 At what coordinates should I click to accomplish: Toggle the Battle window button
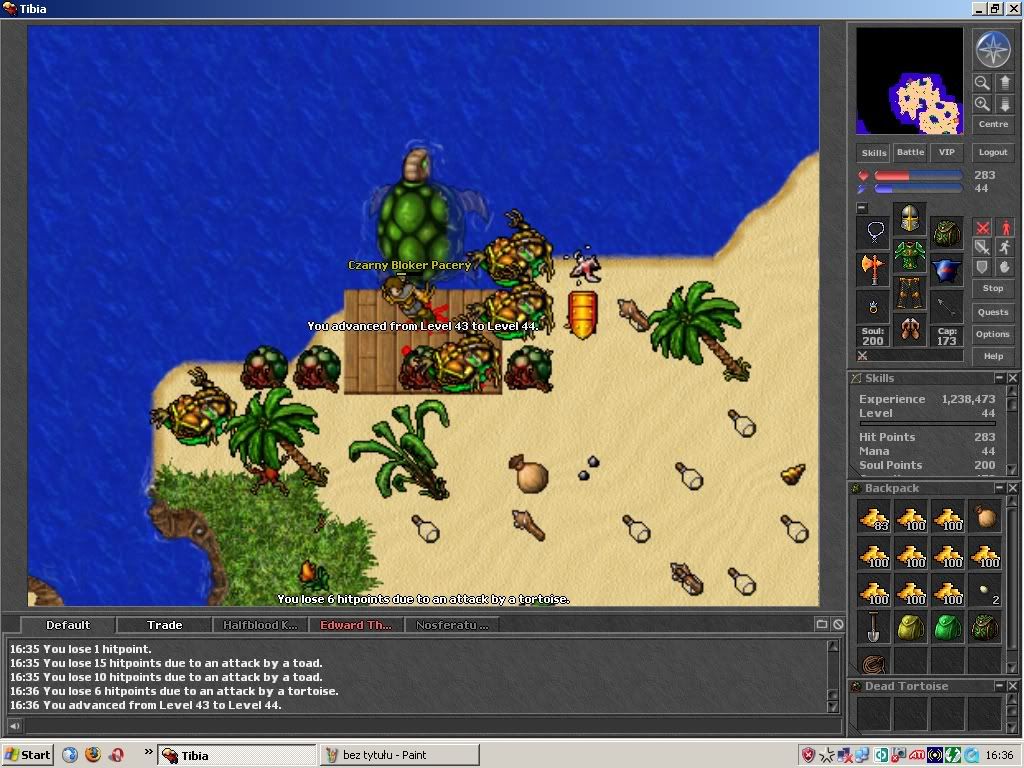(x=910, y=152)
